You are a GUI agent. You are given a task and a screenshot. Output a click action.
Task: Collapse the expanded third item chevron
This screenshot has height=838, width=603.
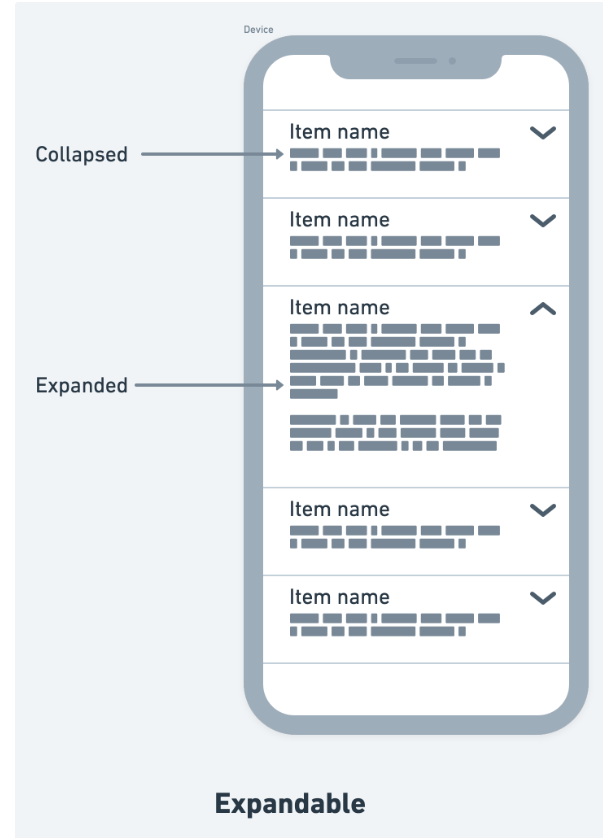coord(543,308)
